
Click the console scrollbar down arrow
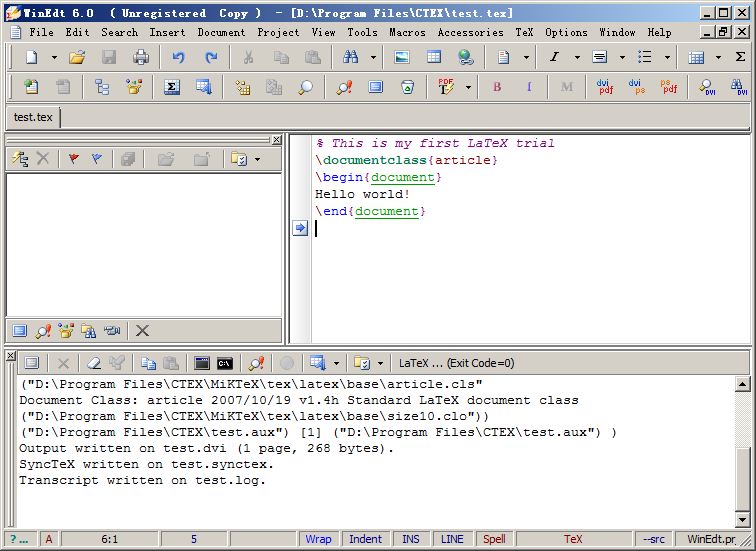click(742, 519)
